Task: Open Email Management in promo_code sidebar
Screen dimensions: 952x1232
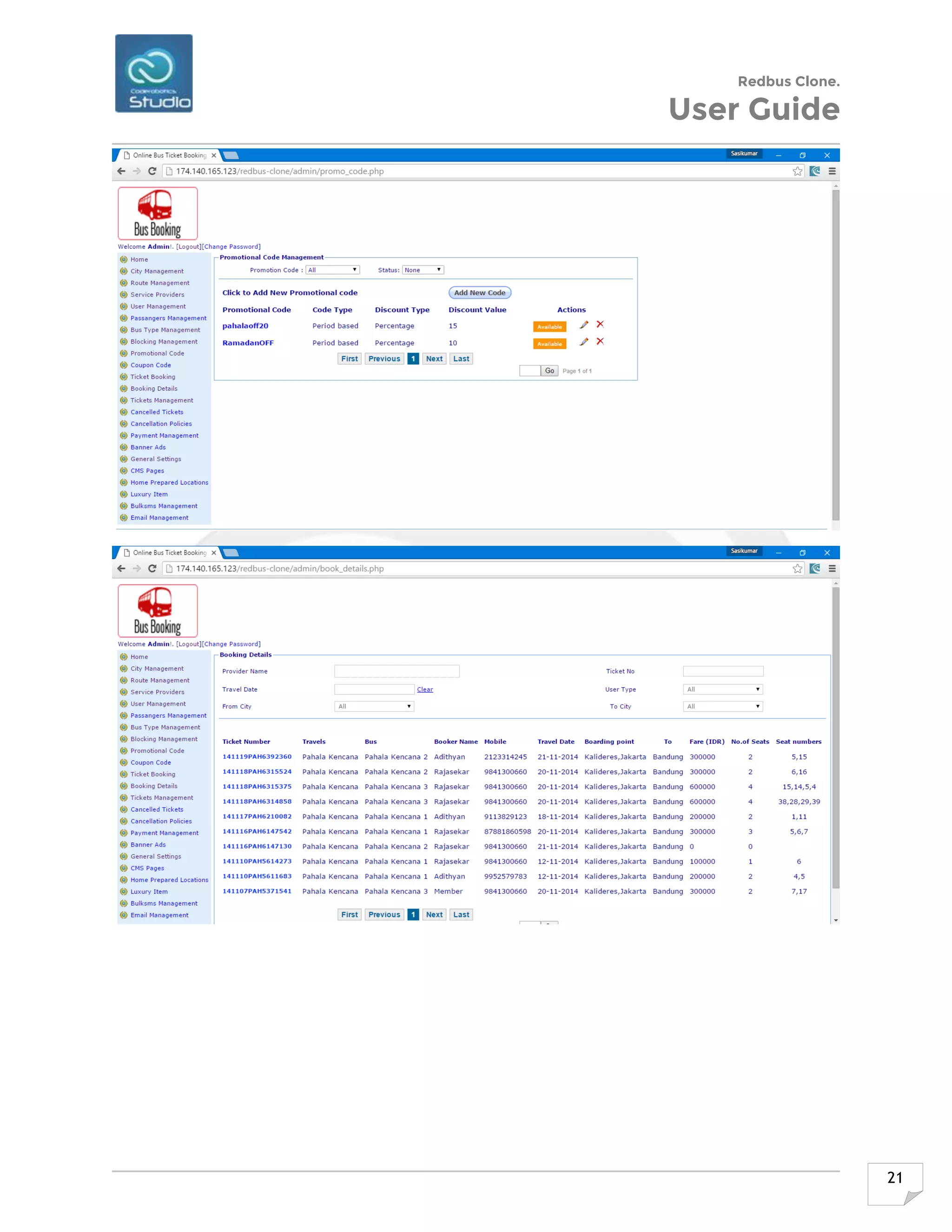Action: click(x=159, y=518)
